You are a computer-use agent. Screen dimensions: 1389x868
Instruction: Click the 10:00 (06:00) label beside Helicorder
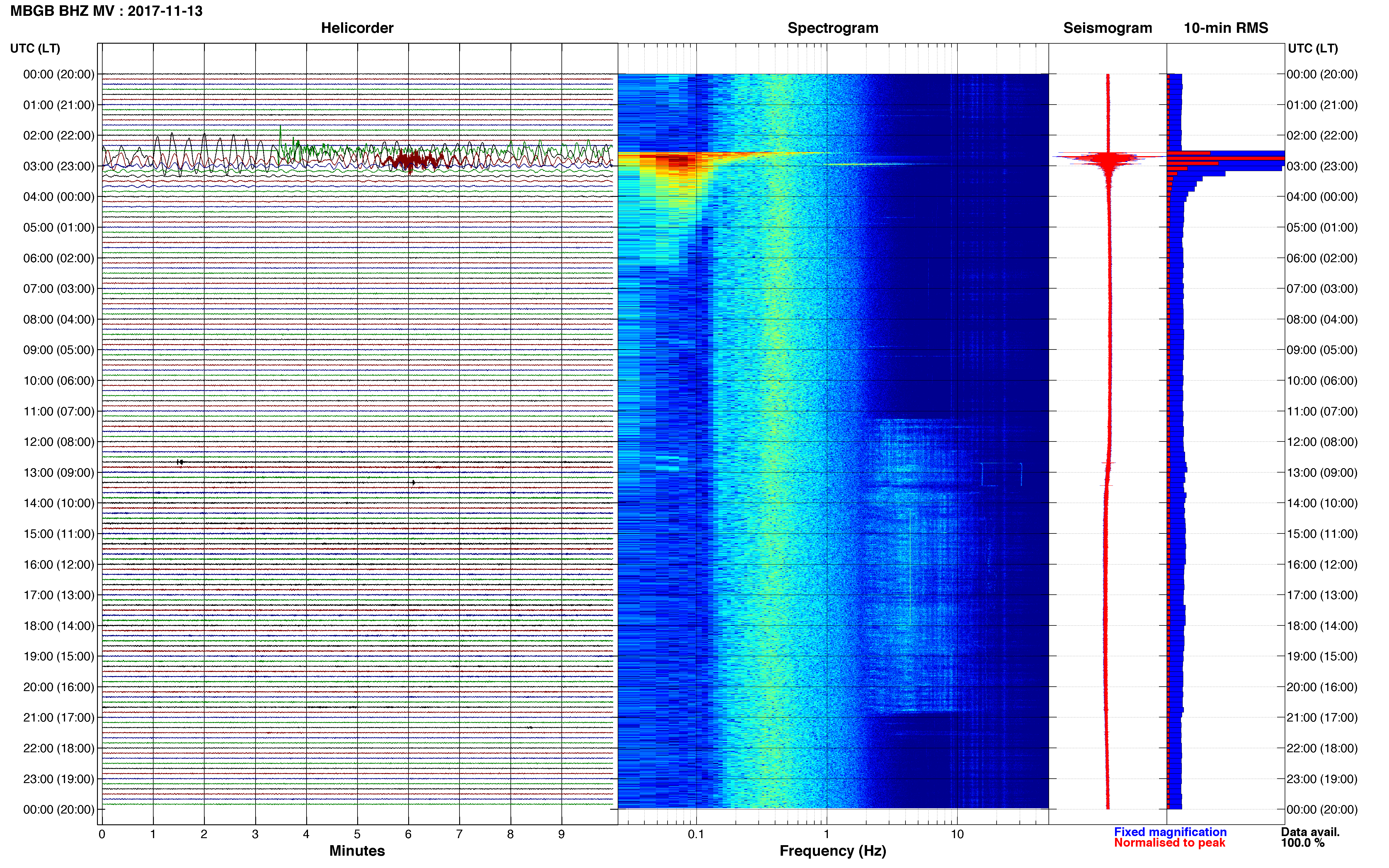tap(59, 381)
